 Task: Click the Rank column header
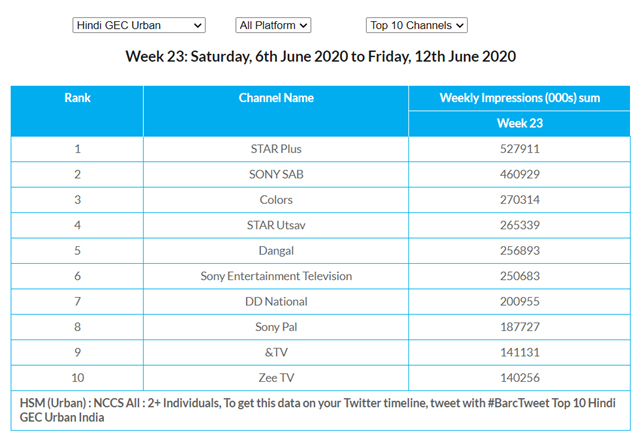77,98
